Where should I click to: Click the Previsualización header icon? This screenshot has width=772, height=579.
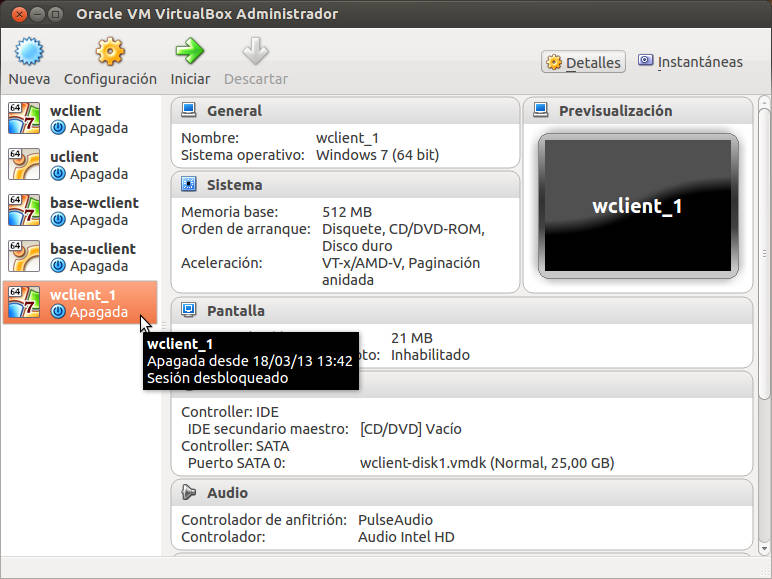point(541,110)
